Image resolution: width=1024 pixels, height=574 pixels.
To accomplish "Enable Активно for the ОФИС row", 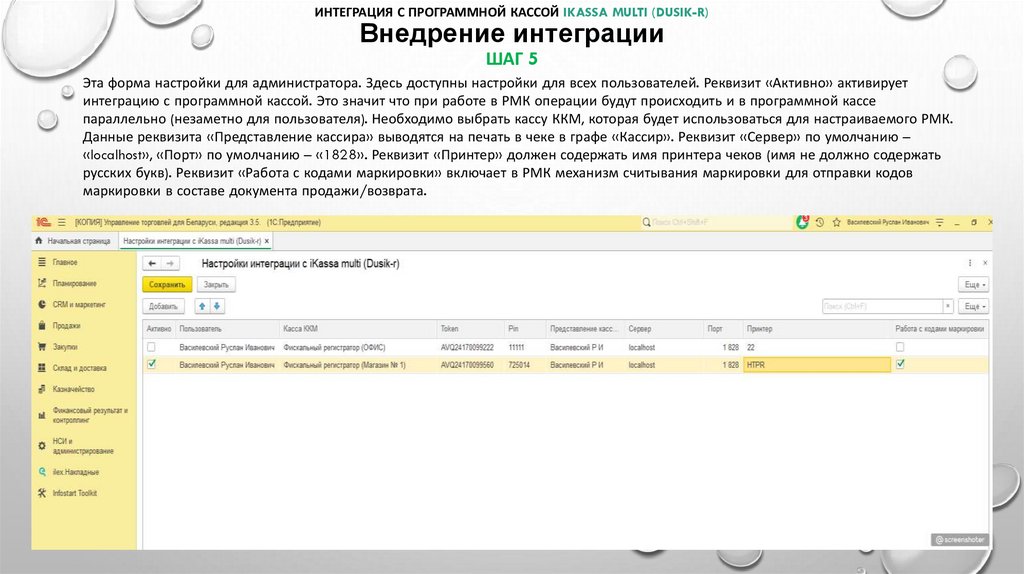I will [152, 347].
